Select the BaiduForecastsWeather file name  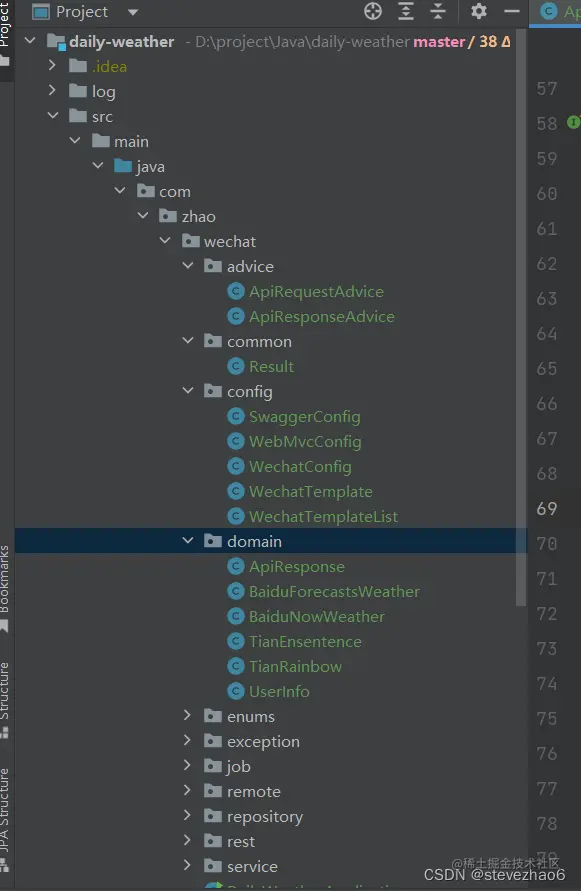tap(334, 592)
